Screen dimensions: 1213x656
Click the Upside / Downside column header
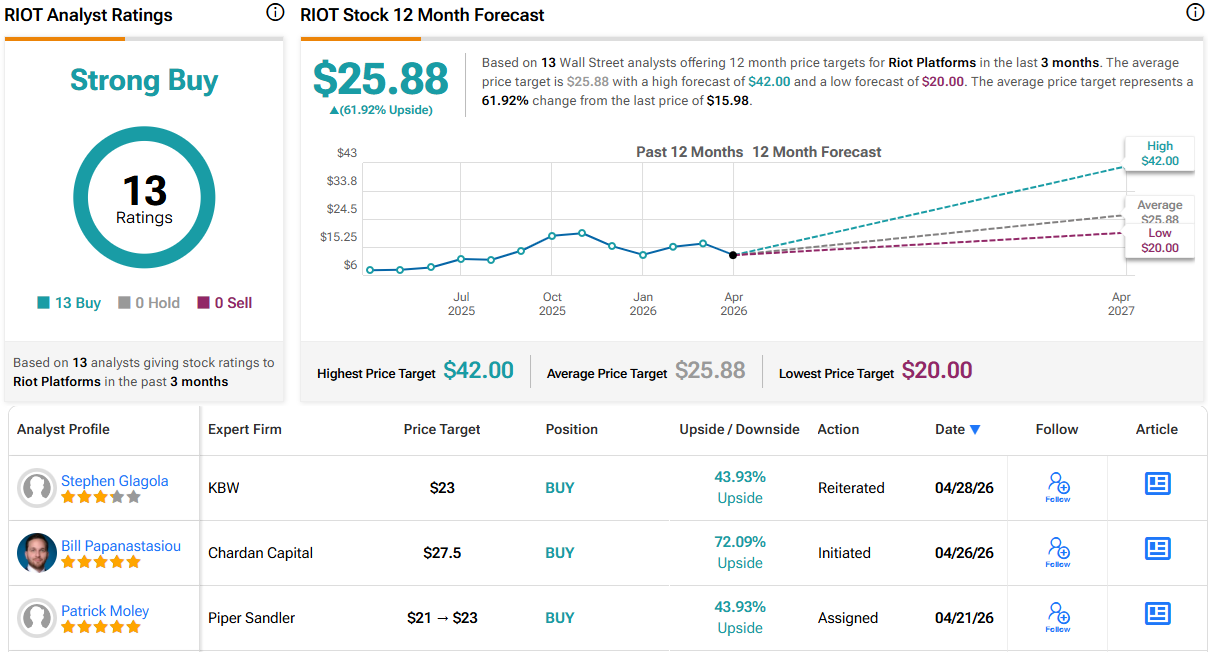[739, 429]
